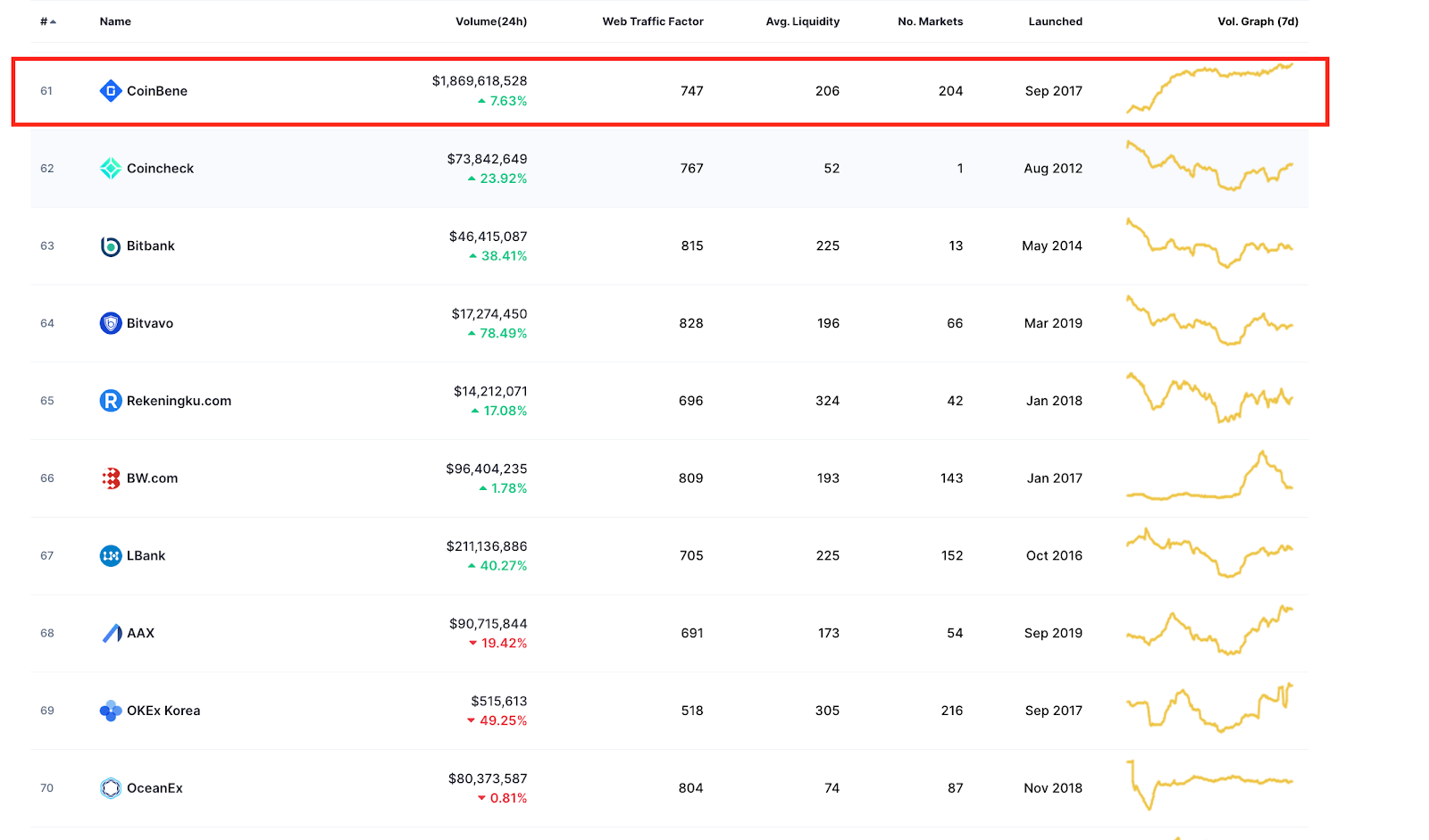Screen dimensions: 1429x840
Task: Click the LBank logo icon
Action: [x=111, y=556]
